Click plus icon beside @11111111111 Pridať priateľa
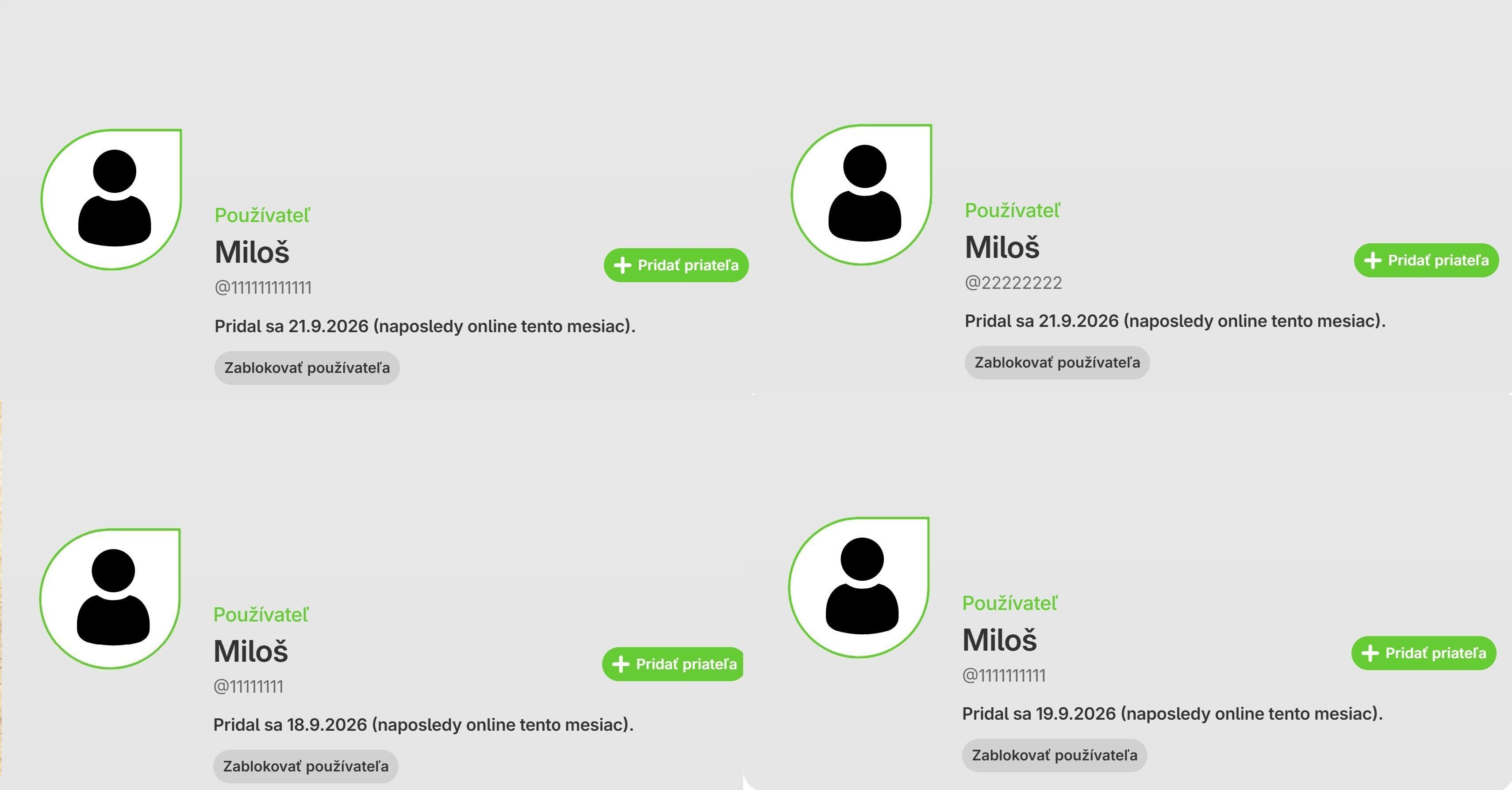The width and height of the screenshot is (1512, 790). point(622,265)
